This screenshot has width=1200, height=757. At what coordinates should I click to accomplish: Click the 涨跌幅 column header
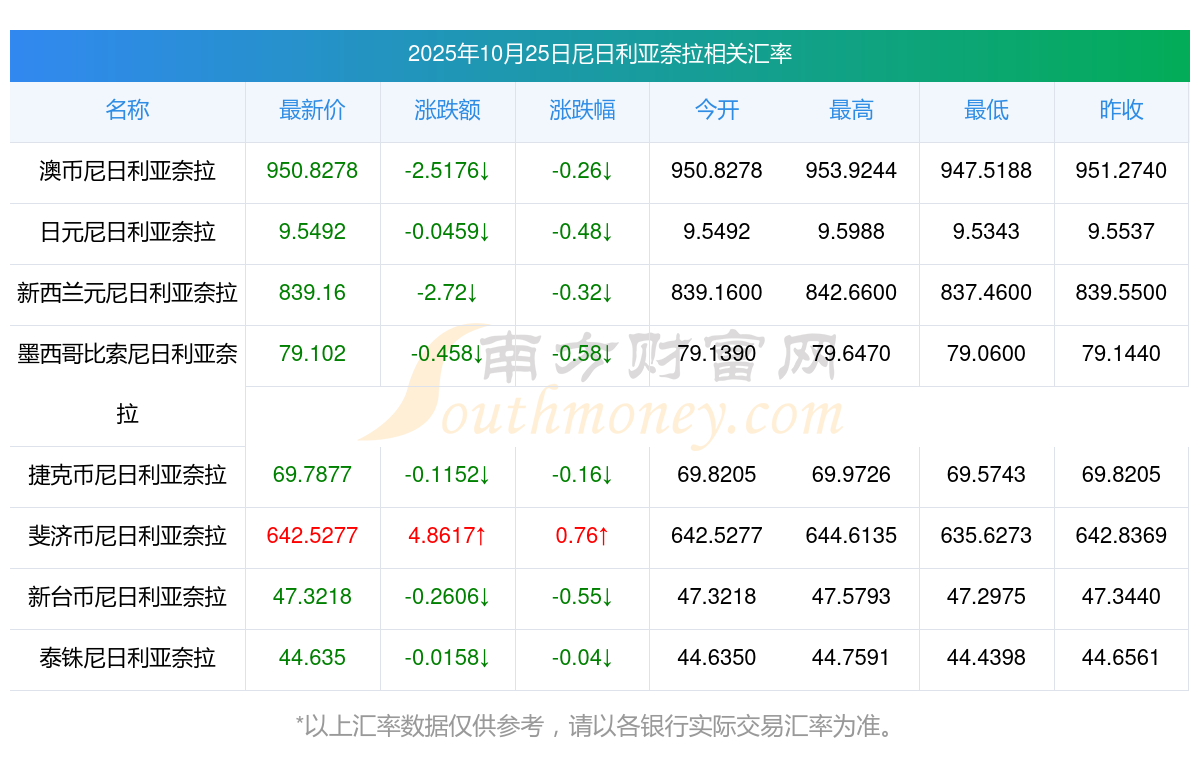582,110
